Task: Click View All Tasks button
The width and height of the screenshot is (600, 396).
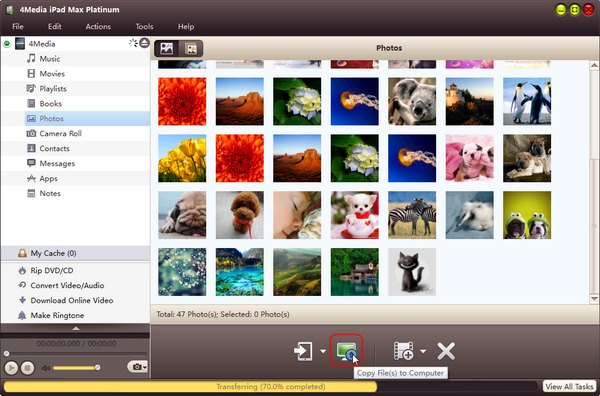Action: pyautogui.click(x=569, y=386)
